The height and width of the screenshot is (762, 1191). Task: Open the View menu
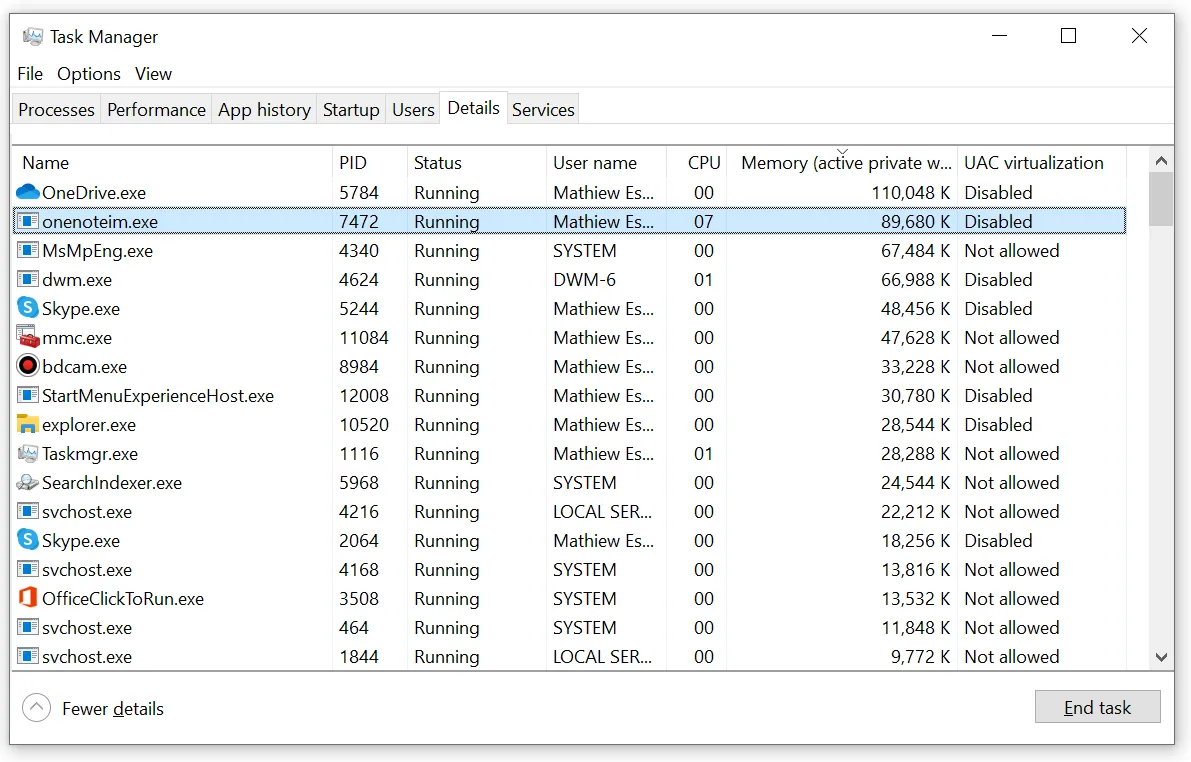153,74
